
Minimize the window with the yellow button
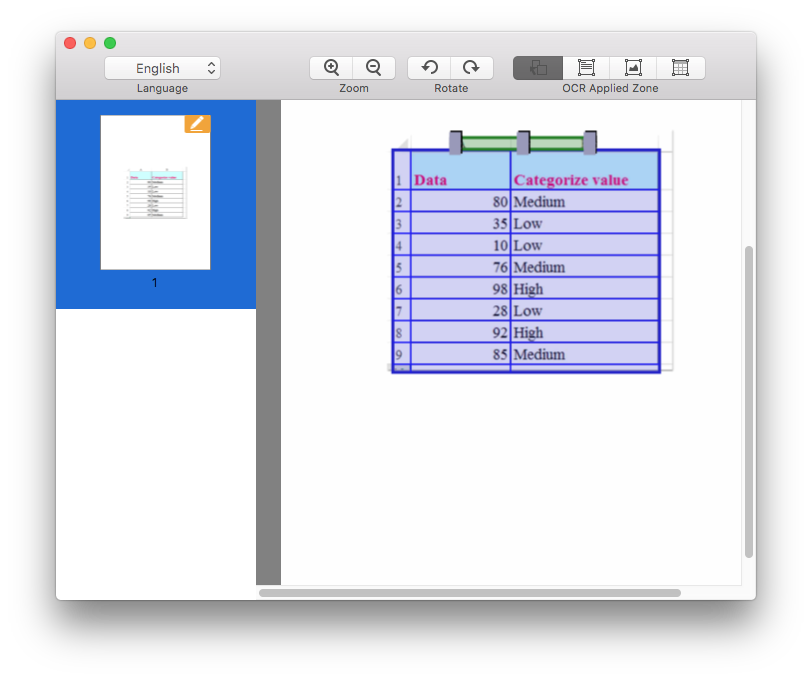90,43
